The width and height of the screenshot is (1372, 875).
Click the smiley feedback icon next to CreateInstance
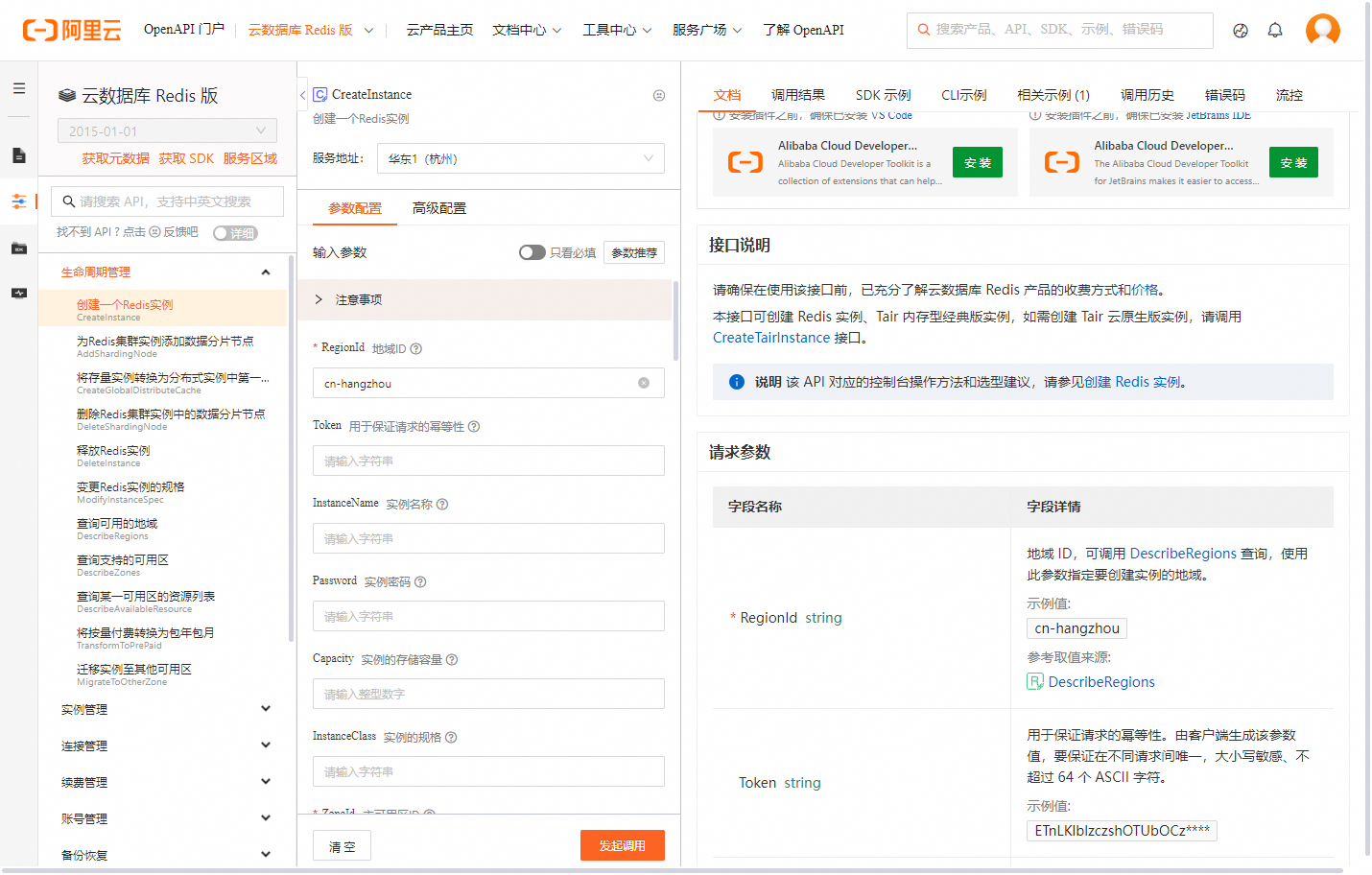click(659, 95)
